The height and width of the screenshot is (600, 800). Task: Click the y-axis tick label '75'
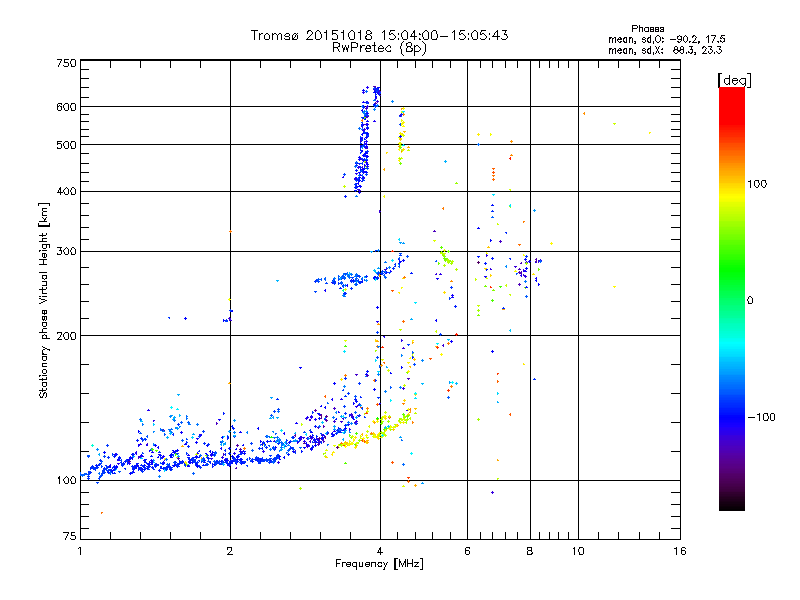(x=70, y=536)
